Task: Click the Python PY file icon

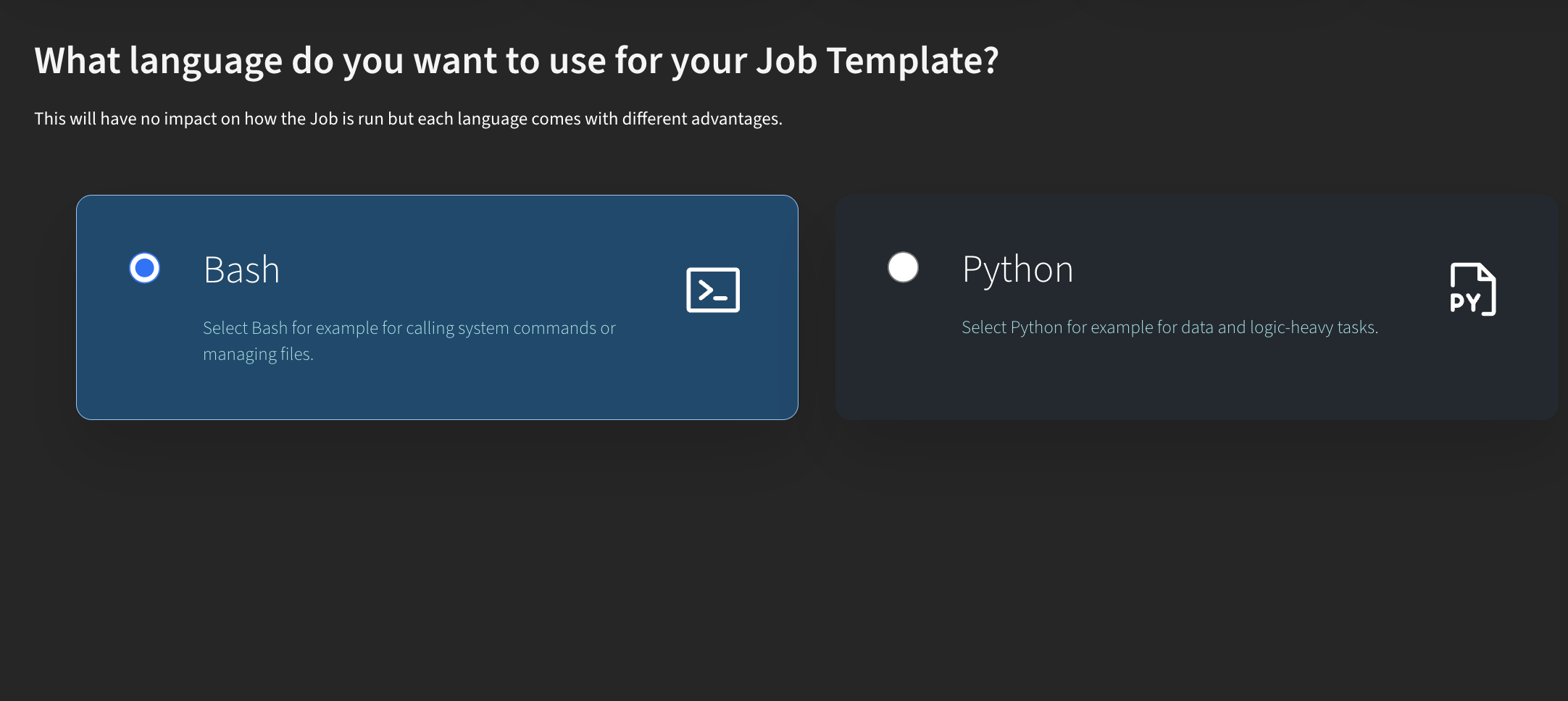Action: [1472, 289]
